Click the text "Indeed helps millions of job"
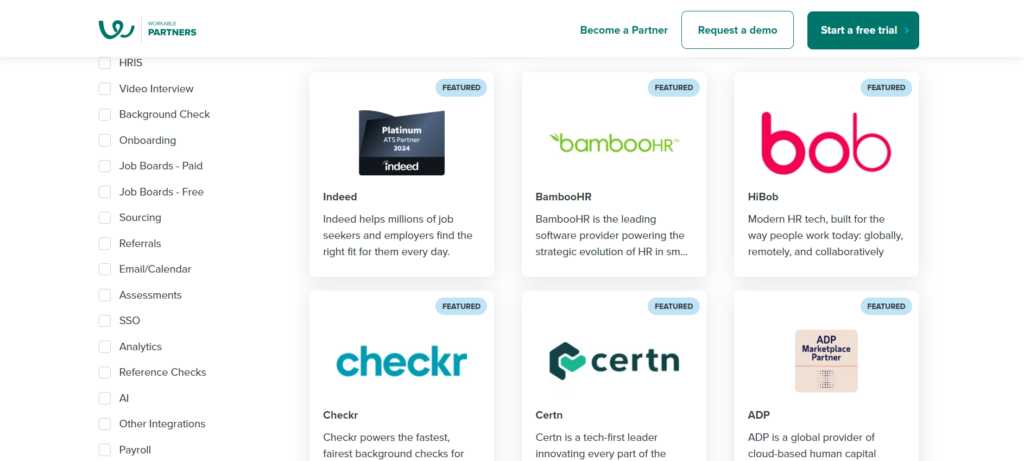This screenshot has height=461, width=1024. (x=389, y=219)
